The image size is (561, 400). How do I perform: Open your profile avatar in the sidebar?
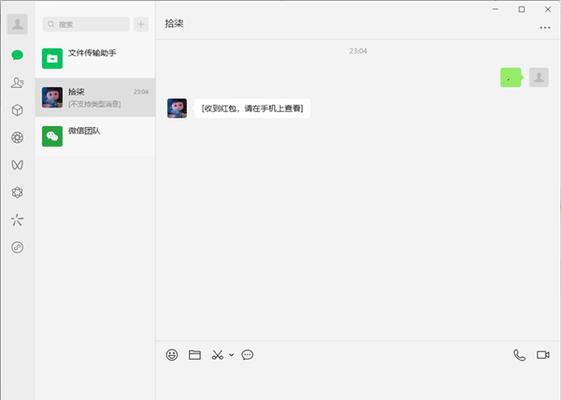(17, 24)
